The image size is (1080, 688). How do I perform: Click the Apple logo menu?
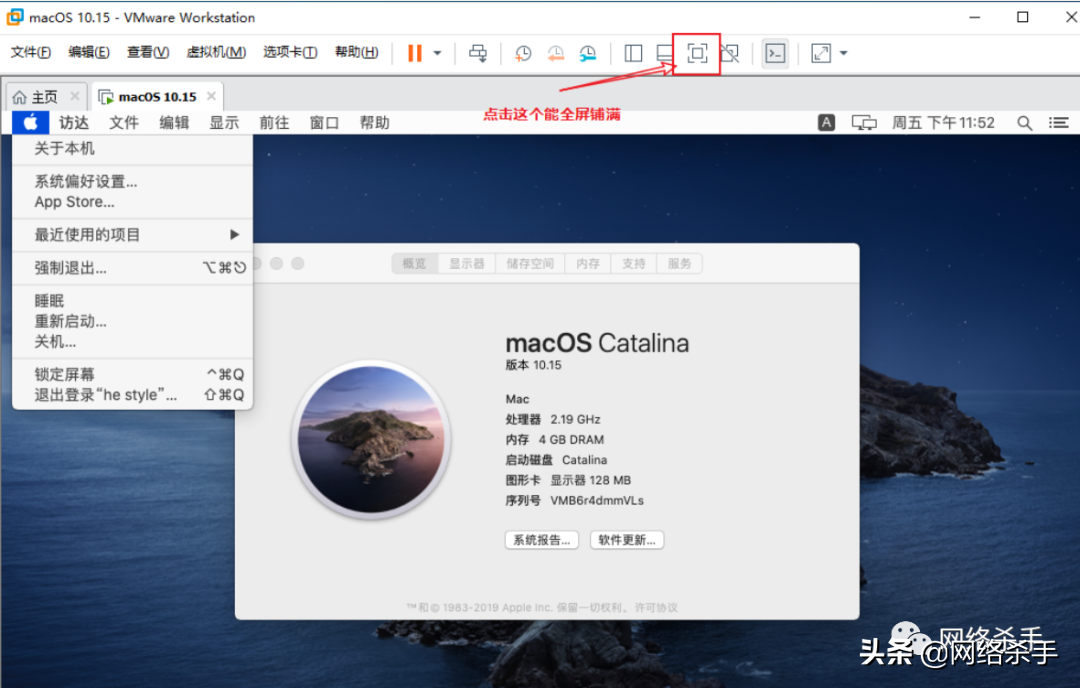(30, 123)
